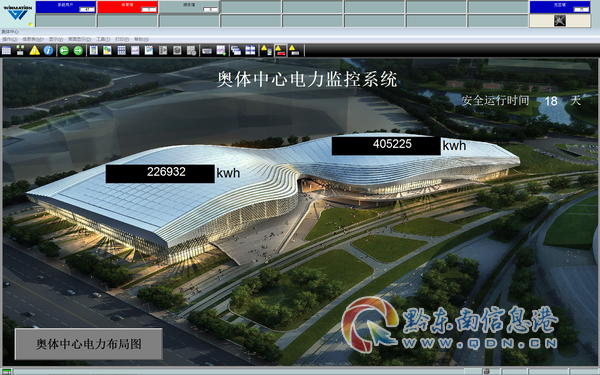Click the cascade windows toolbar icon
The width and height of the screenshot is (600, 375).
(236, 51)
